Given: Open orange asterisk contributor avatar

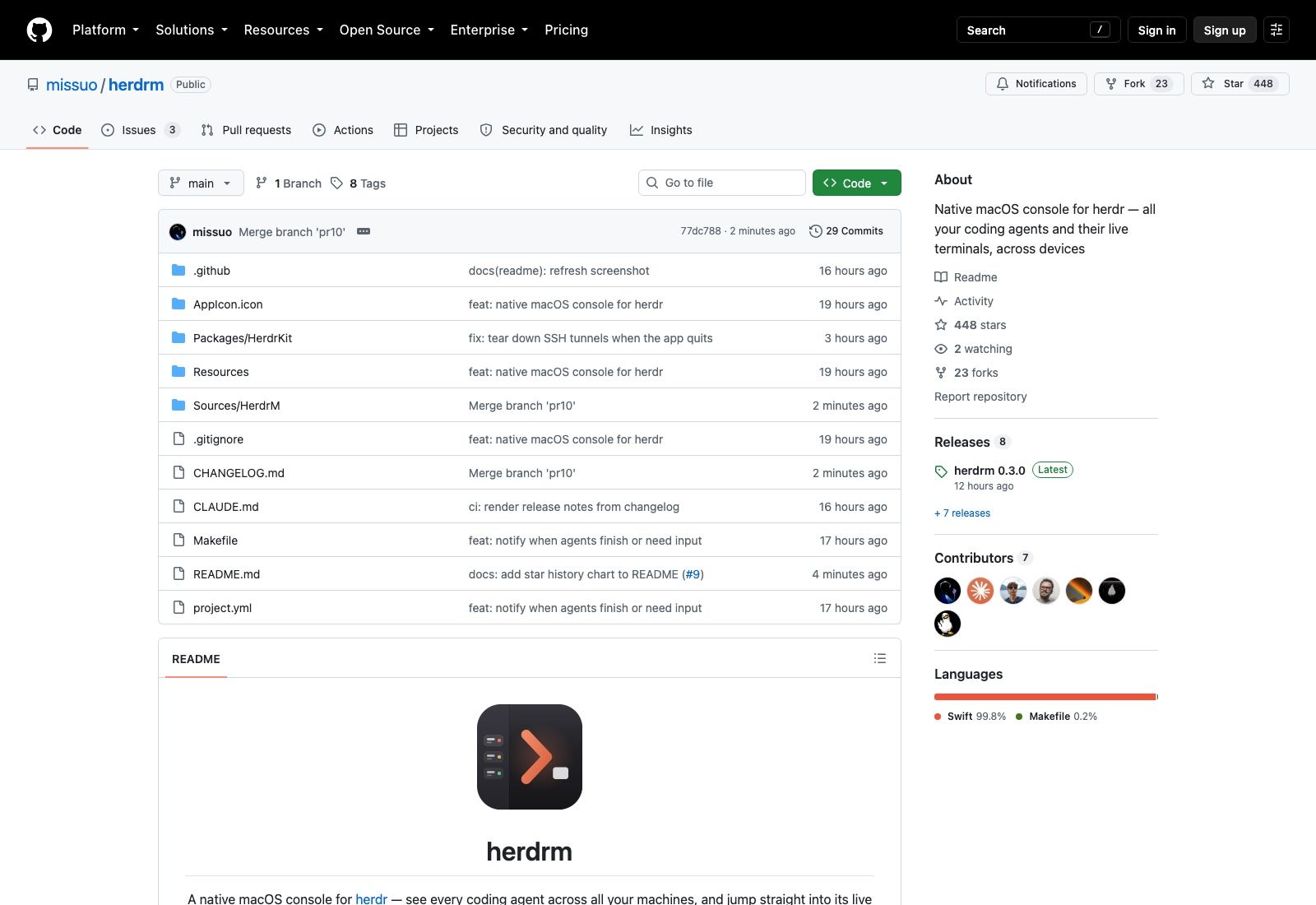Looking at the screenshot, I should (980, 591).
